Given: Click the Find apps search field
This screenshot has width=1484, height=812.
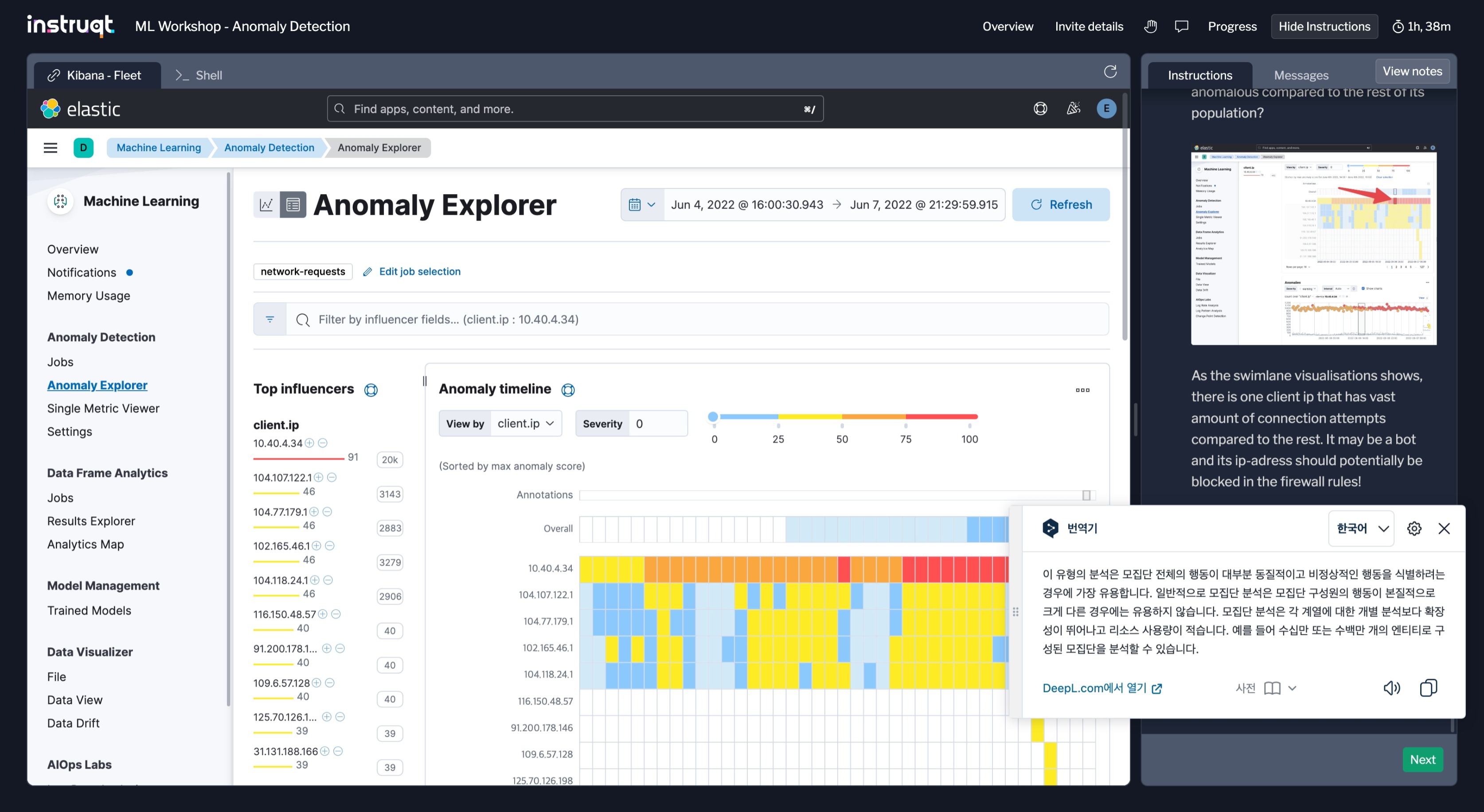Looking at the screenshot, I should 575,108.
